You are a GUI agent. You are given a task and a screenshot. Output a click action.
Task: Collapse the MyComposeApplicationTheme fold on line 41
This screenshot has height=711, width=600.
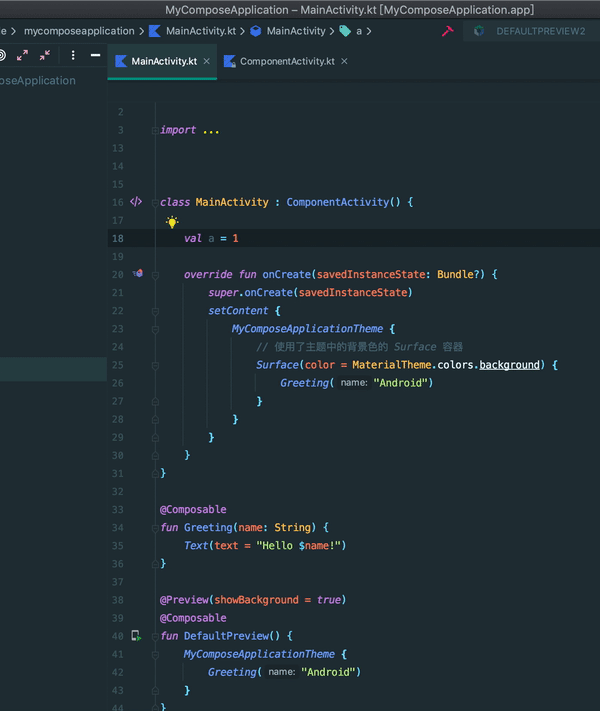tap(155, 655)
